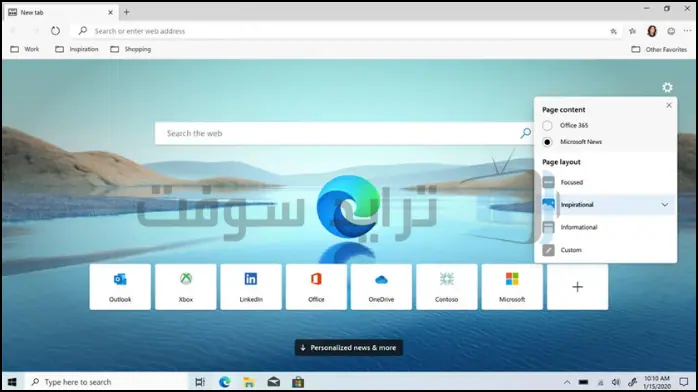Click the Outlook quick link tile
Viewport: 698px width, 392px height.
point(120,287)
